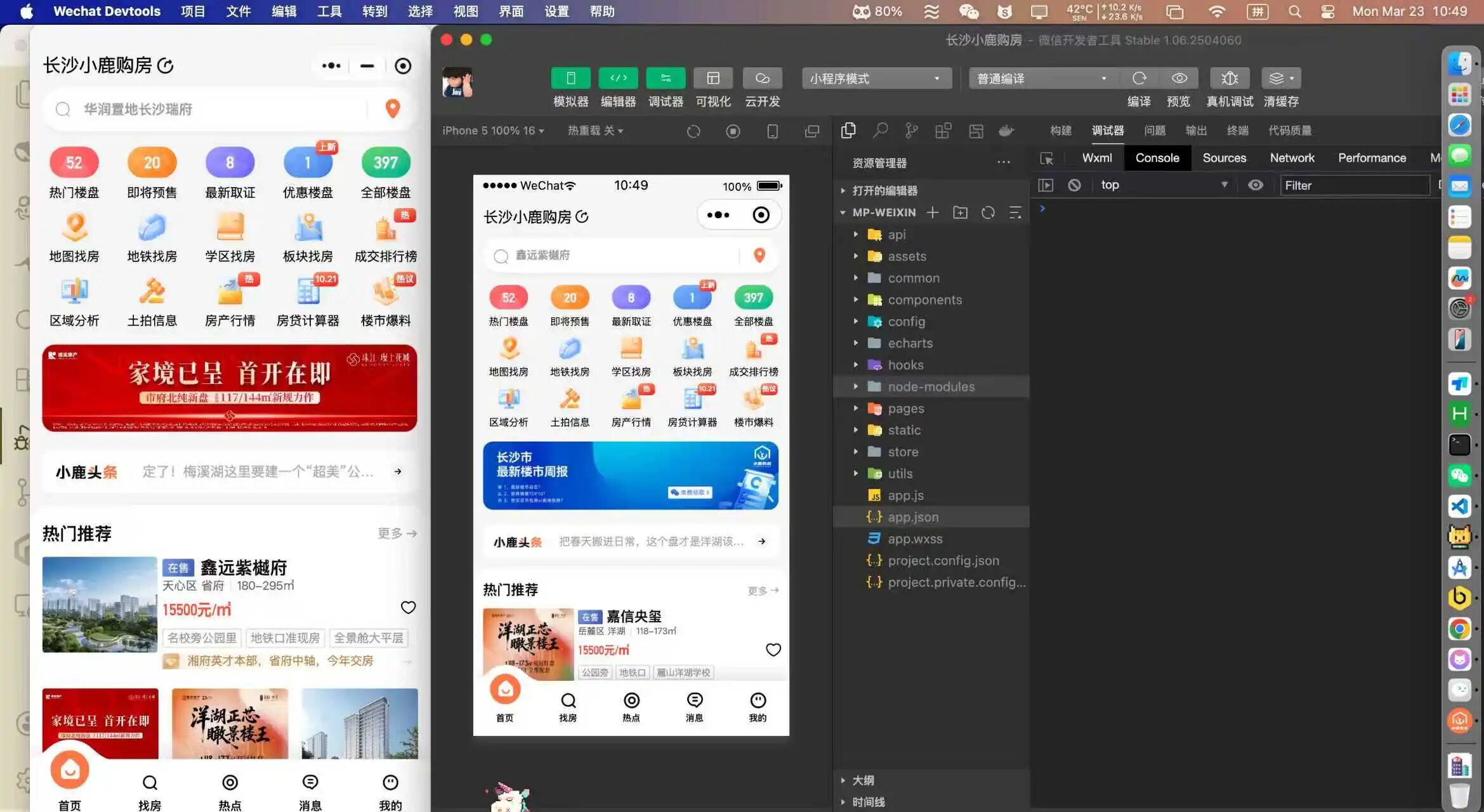
Task: Toggle the 编辑器 editor panel button
Action: pos(618,78)
